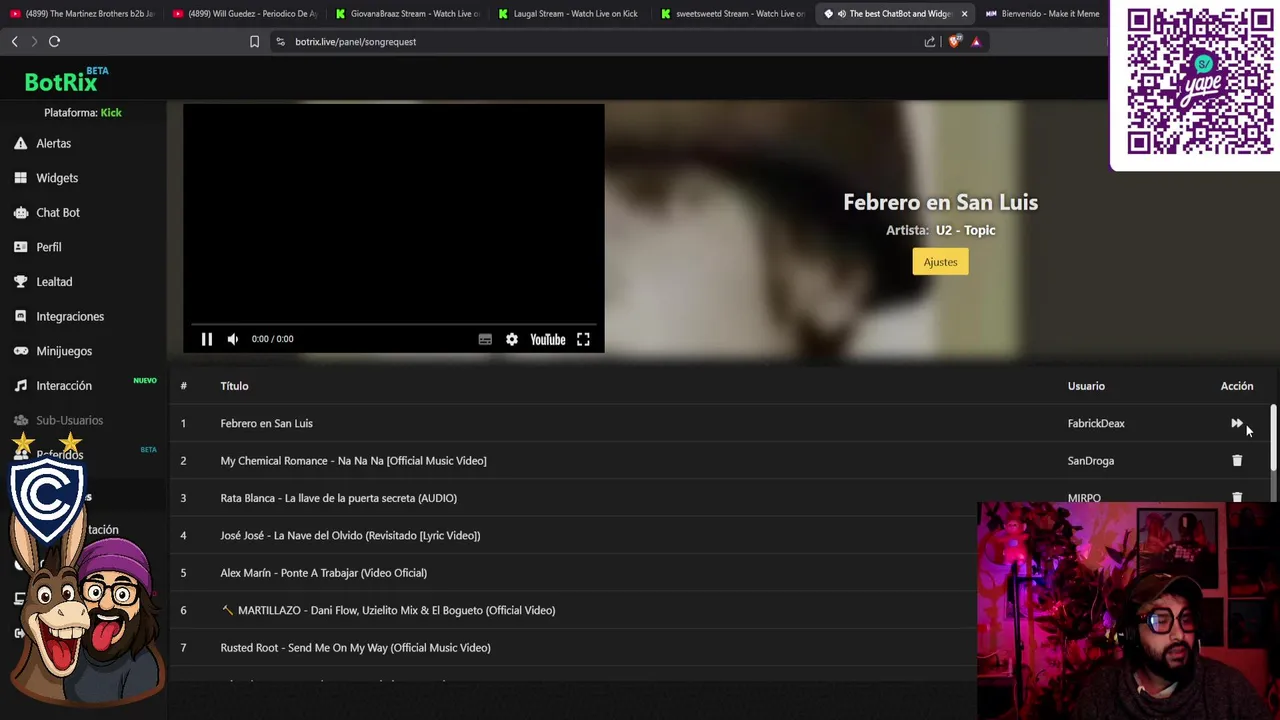Click the Kick platform label
This screenshot has width=1280, height=720.
pos(111,113)
